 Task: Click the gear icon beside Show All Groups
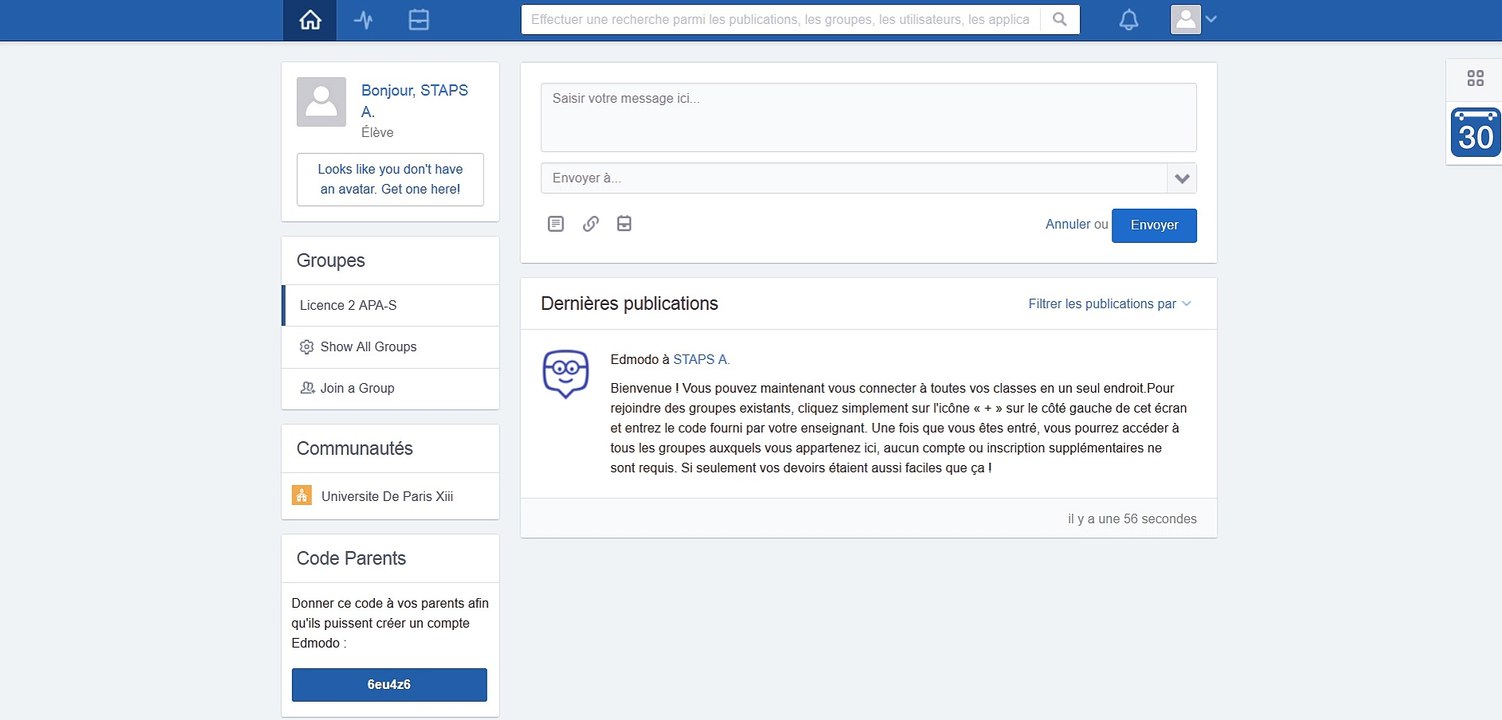click(x=307, y=347)
